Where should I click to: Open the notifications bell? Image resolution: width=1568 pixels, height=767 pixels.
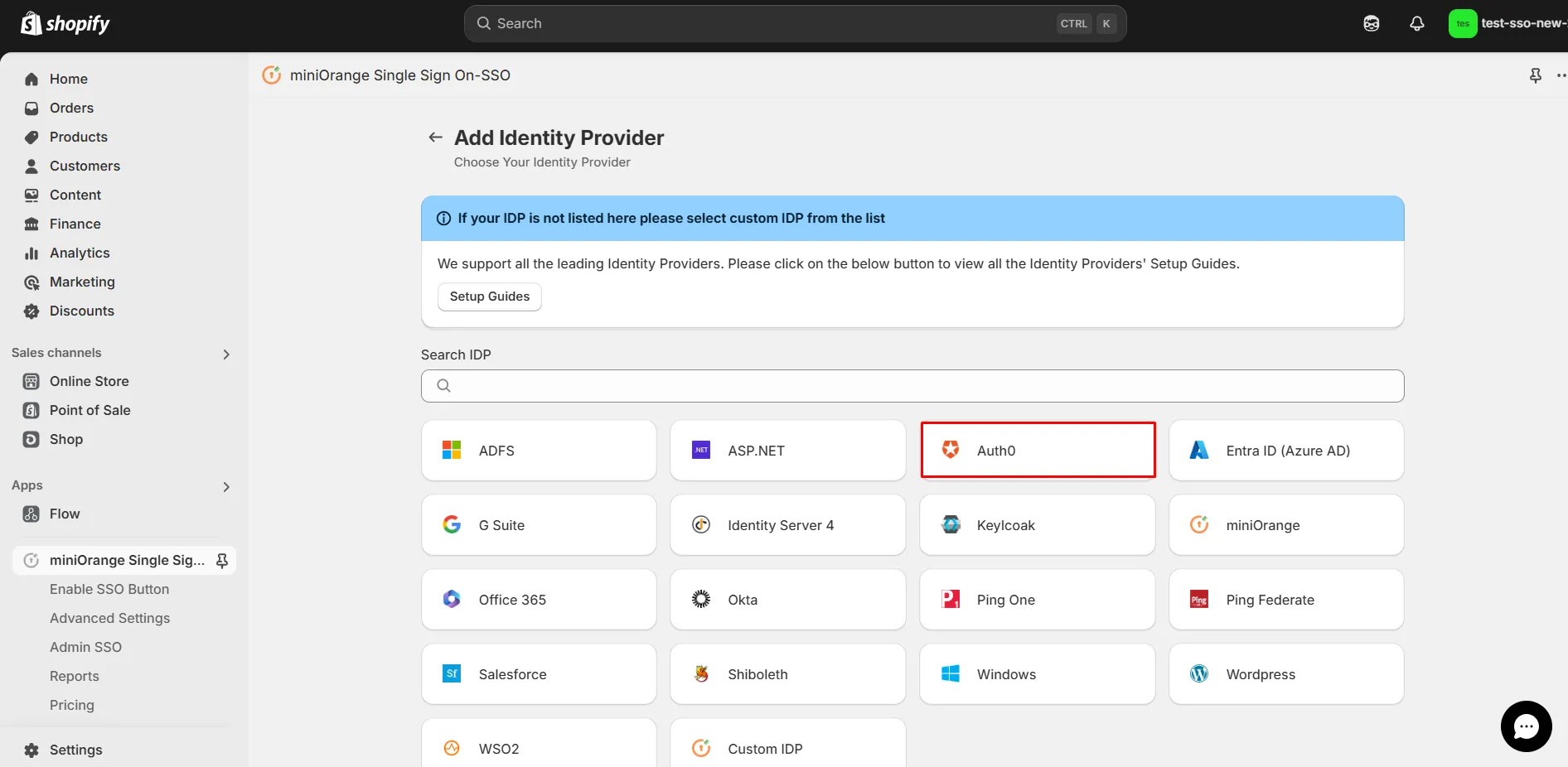point(1417,23)
